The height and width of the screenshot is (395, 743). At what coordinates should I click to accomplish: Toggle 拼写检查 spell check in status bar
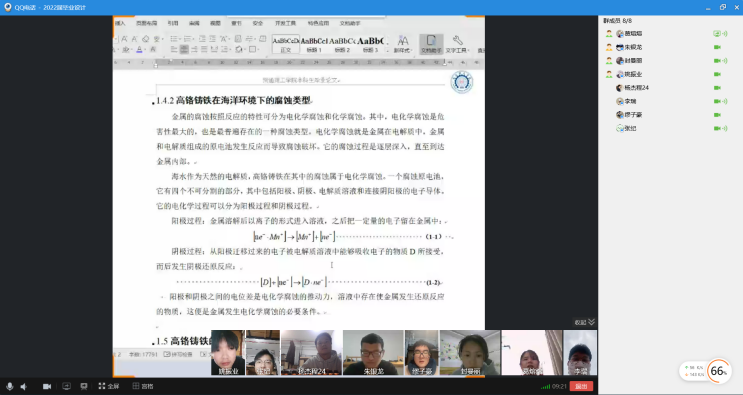pyautogui.click(x=178, y=354)
